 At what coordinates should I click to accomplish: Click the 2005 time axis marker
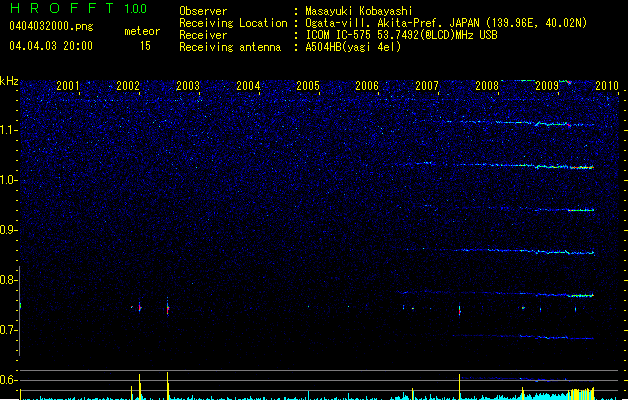click(x=308, y=86)
